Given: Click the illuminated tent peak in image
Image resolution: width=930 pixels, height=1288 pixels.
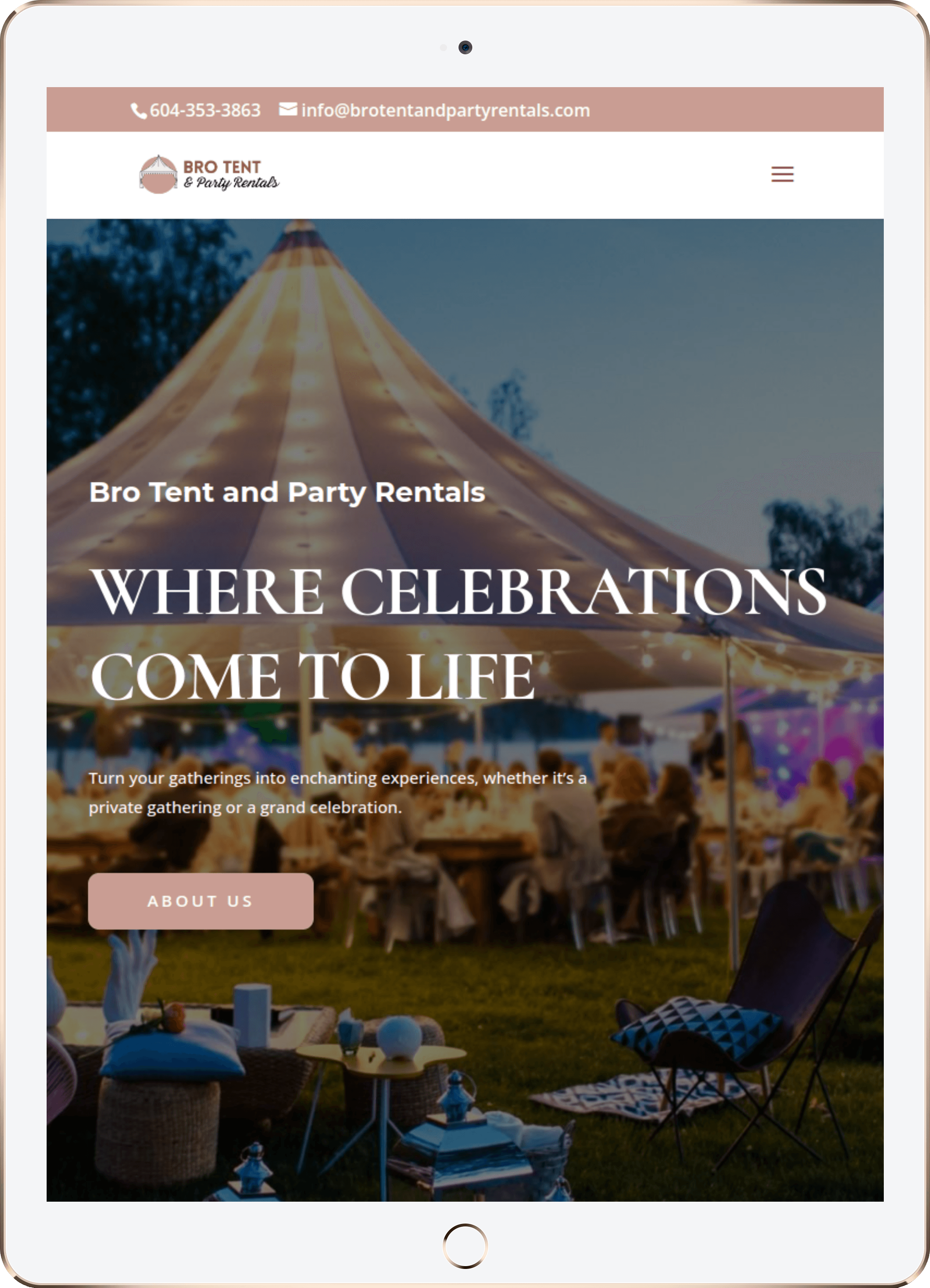Looking at the screenshot, I should pyautogui.click(x=301, y=239).
